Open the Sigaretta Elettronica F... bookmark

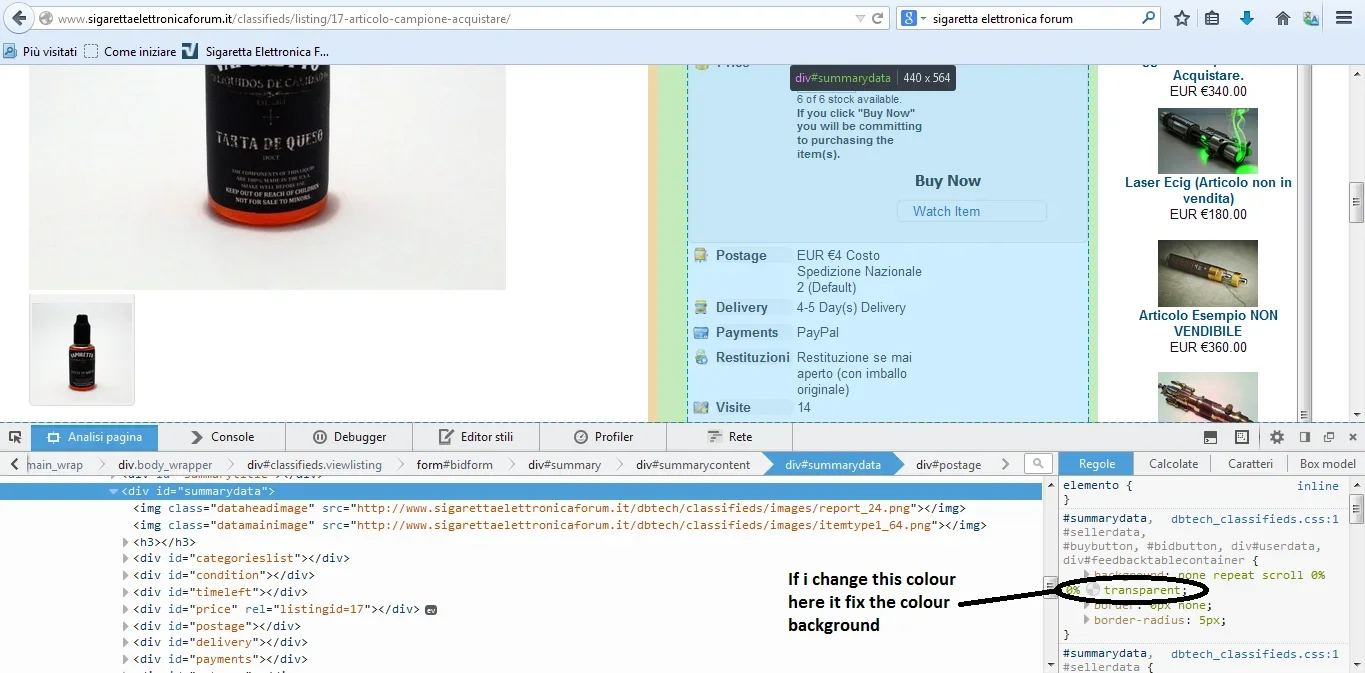256,51
